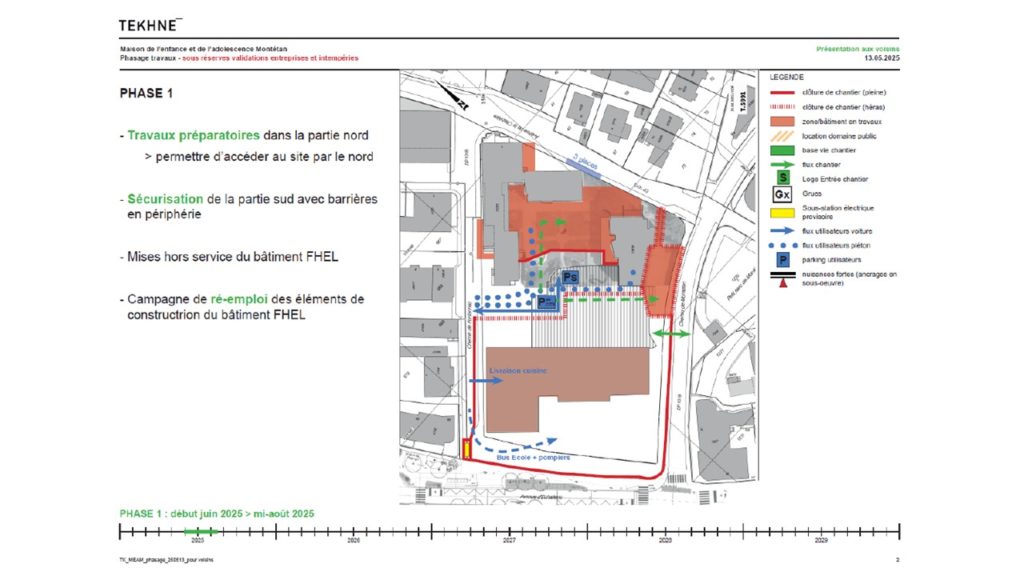Click the north arrow compass on the map
This screenshot has width=1024, height=576.
[x=453, y=95]
